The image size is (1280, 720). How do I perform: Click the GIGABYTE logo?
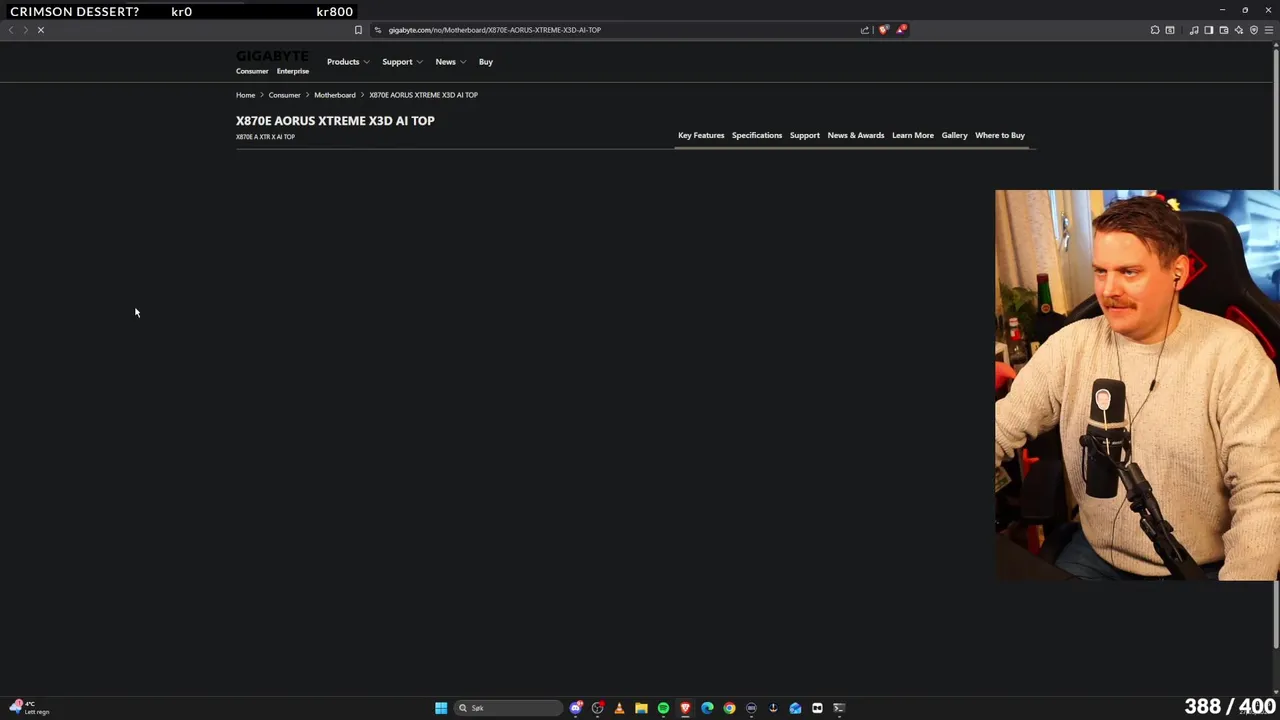click(x=272, y=56)
